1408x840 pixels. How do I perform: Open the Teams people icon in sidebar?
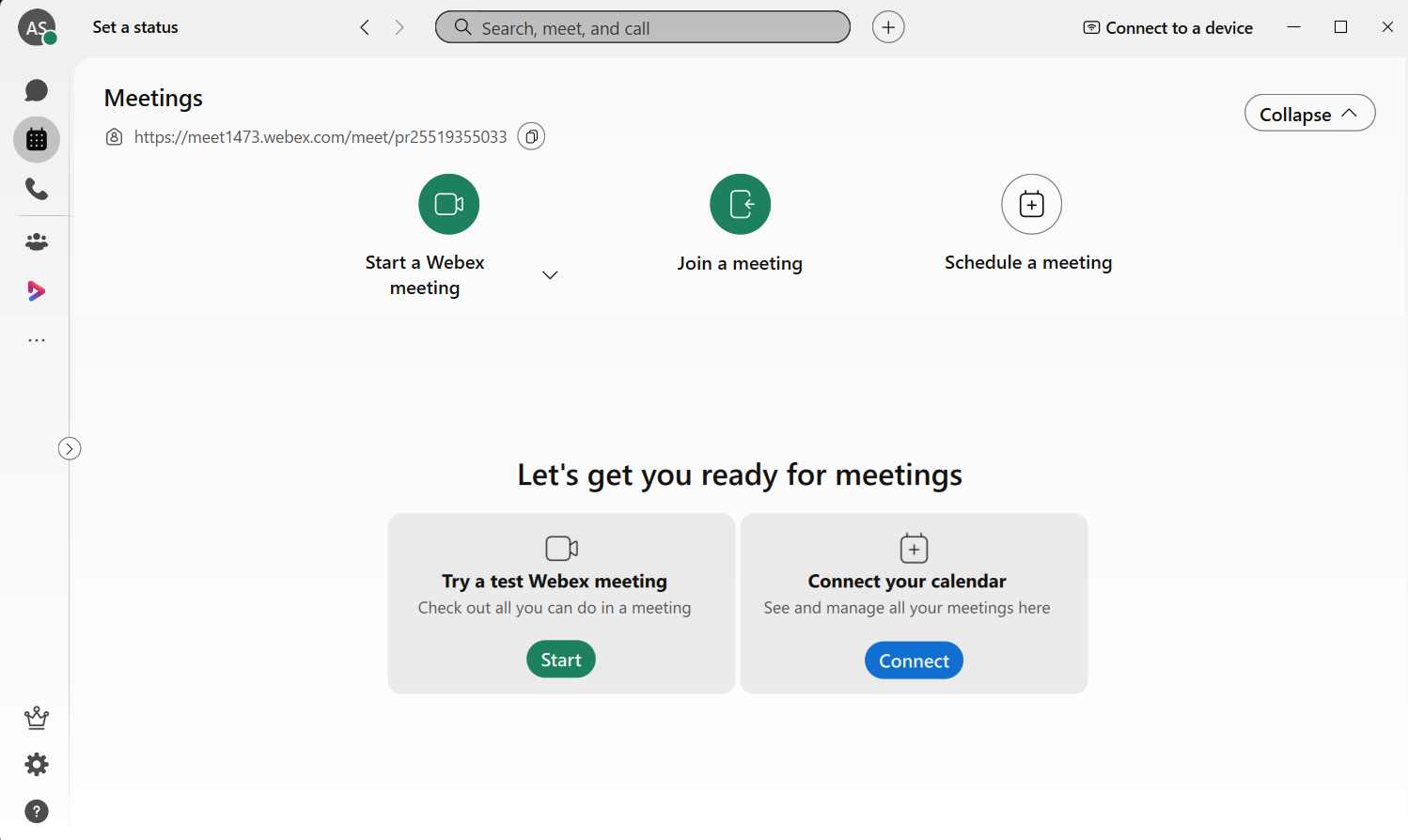36,241
